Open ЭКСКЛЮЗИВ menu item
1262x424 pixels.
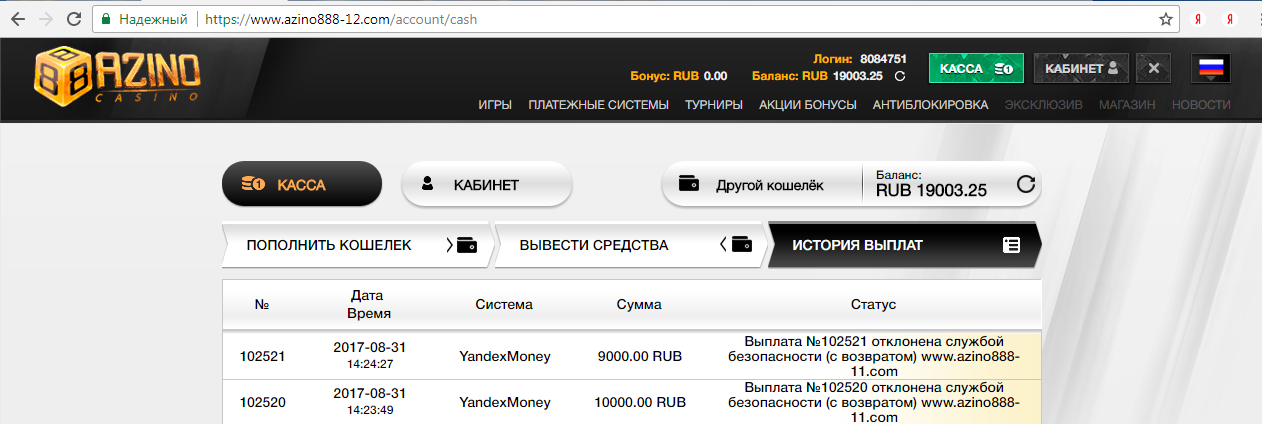tap(1043, 105)
